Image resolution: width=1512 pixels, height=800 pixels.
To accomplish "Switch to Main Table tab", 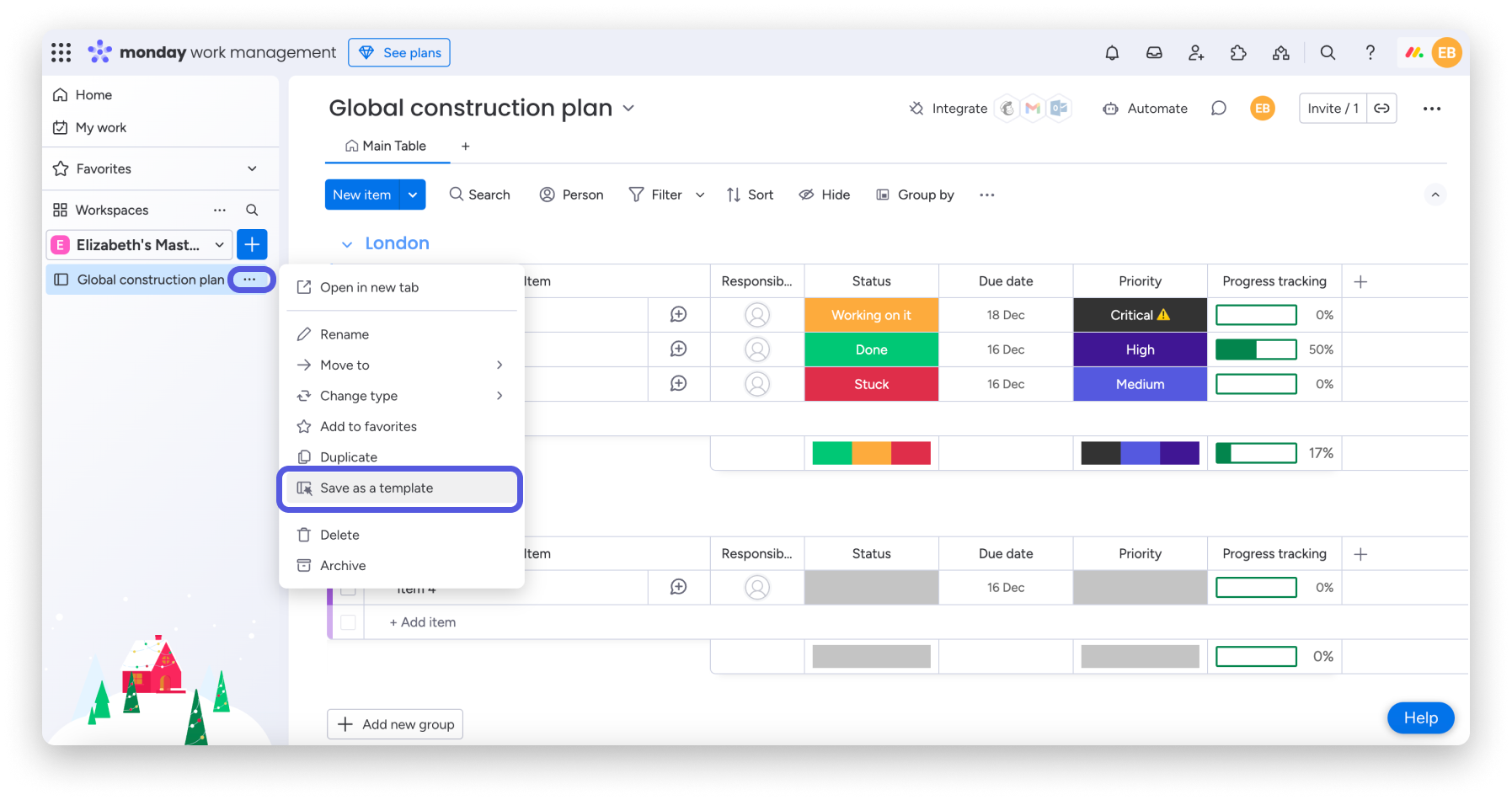I will 386,146.
